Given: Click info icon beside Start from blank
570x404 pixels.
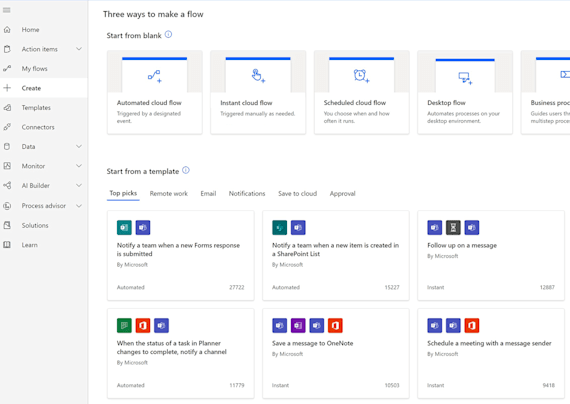Looking at the screenshot, I should [x=168, y=35].
